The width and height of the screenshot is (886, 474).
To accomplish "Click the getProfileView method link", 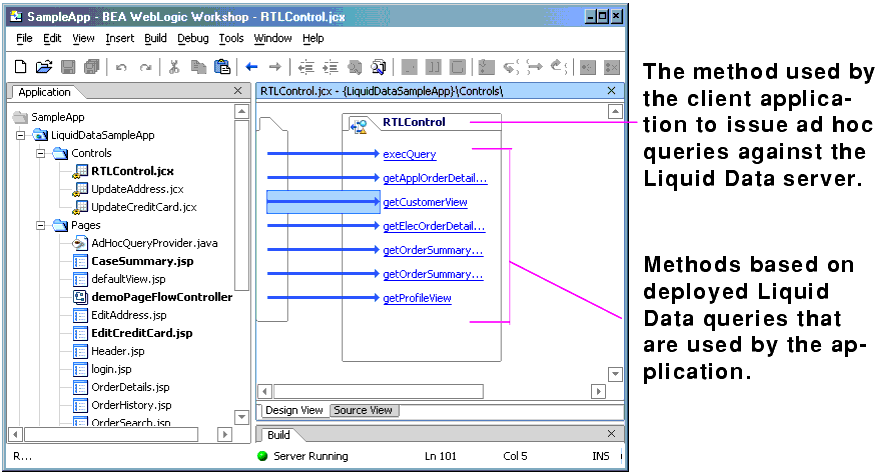I will point(417,298).
